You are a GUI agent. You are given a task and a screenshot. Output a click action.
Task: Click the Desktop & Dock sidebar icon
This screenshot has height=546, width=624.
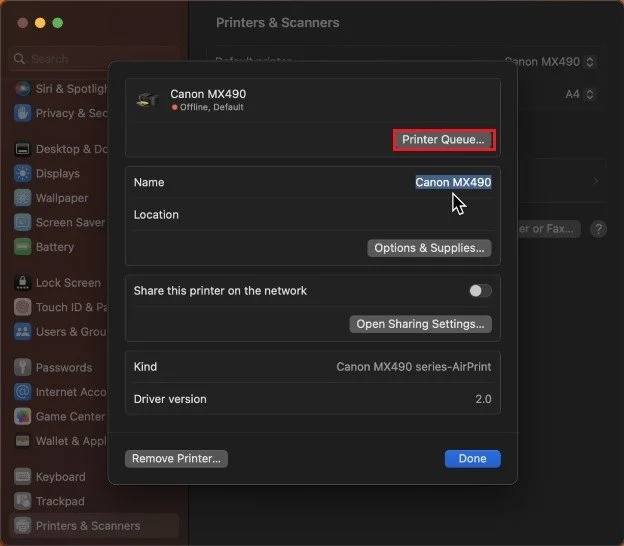pos(22,149)
